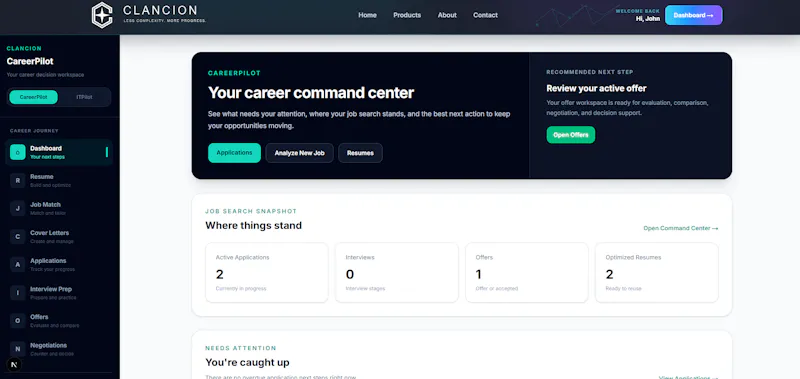The width and height of the screenshot is (800, 379).
Task: Click 'CAREER JOURNEY' sidebar section label
Action: click(34, 131)
